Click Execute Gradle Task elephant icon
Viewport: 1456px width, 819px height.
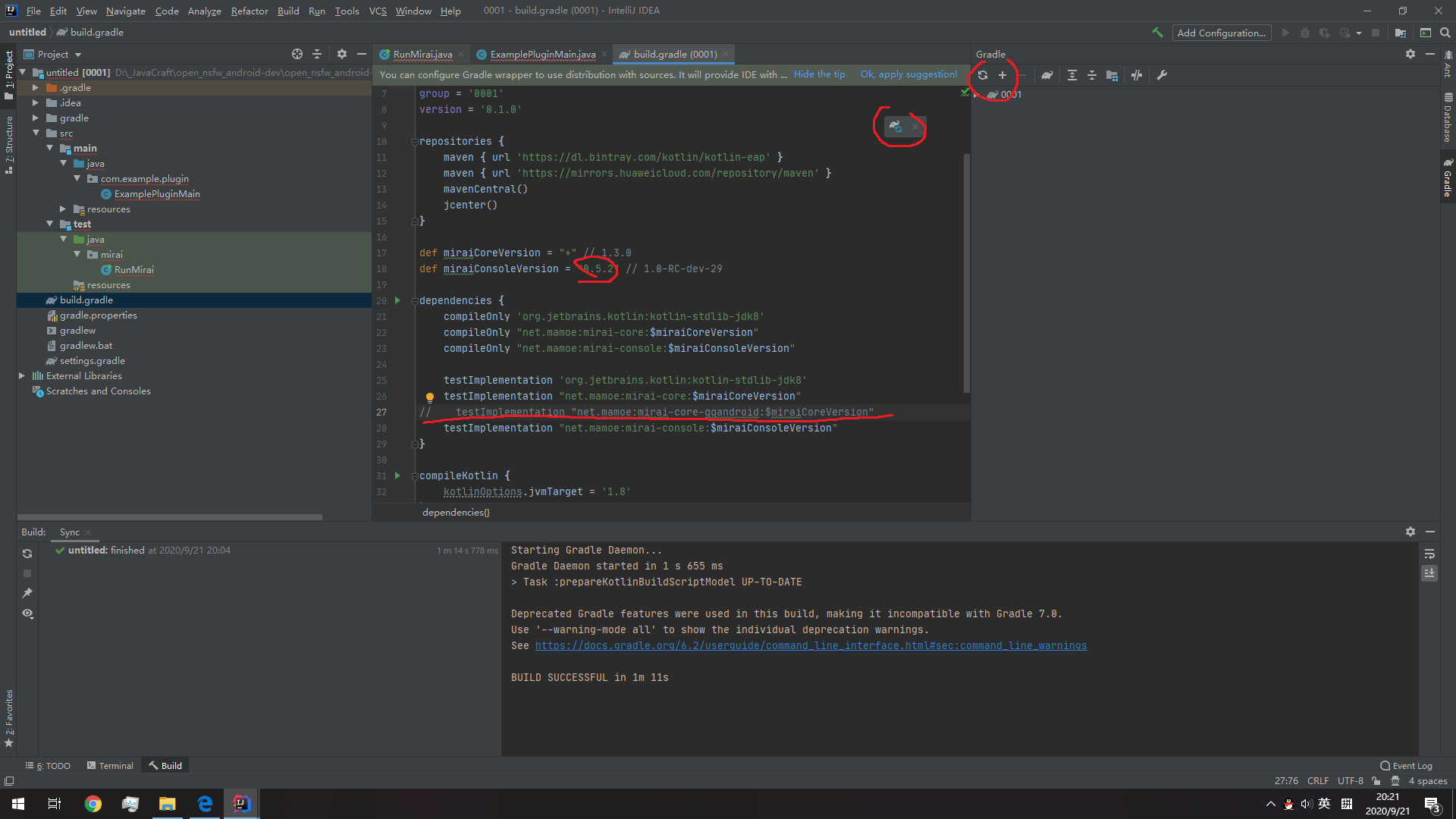(x=1047, y=75)
